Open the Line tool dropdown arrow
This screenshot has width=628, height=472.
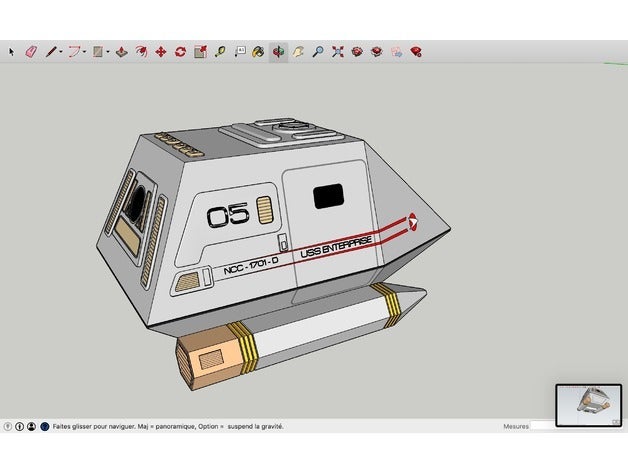(60, 52)
